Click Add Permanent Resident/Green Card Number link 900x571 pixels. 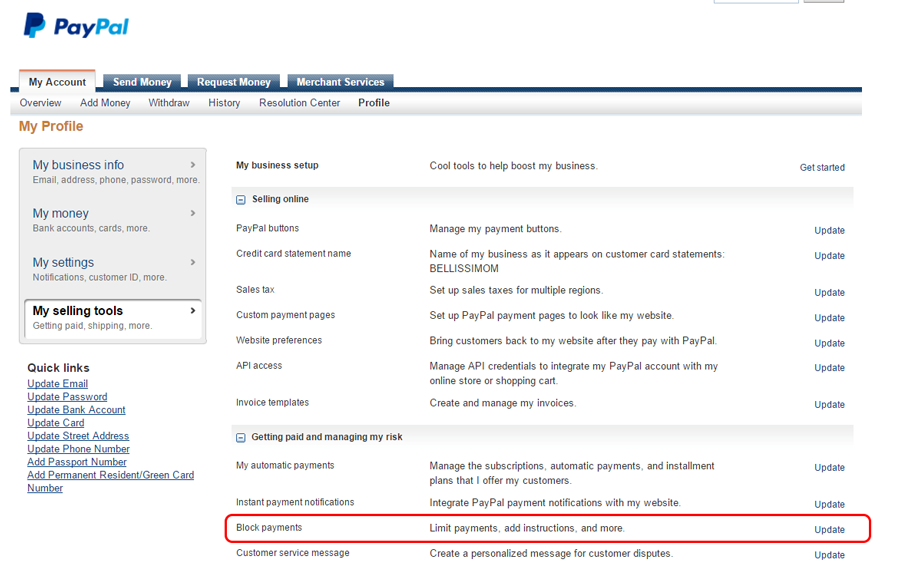[110, 481]
